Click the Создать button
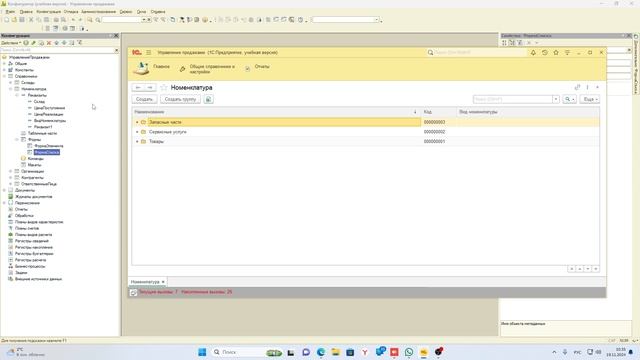 tap(144, 99)
